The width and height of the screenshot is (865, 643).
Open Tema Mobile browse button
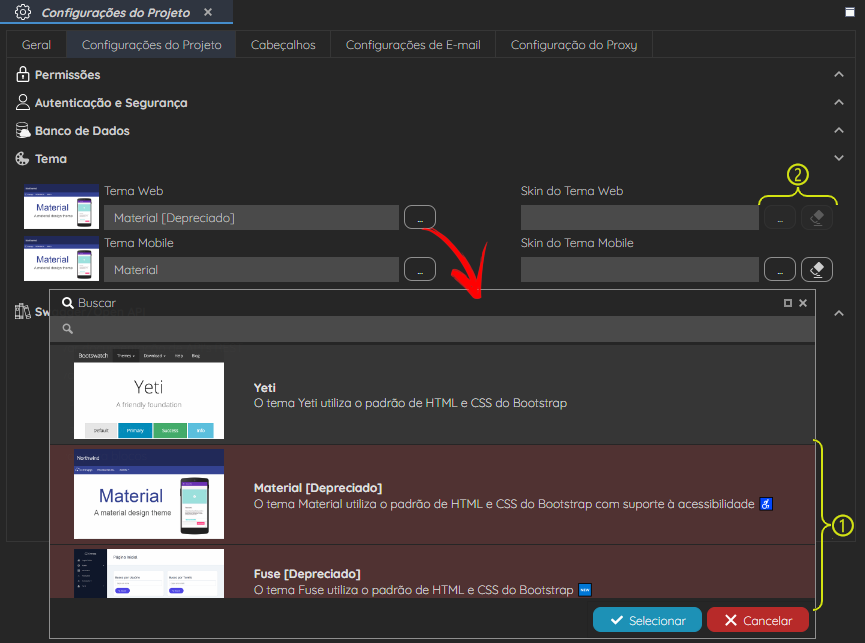click(420, 270)
